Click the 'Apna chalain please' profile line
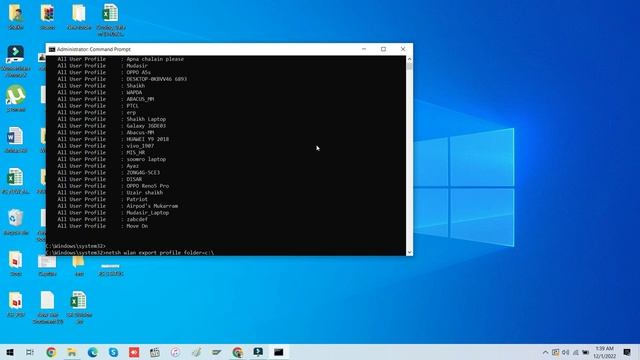This screenshot has height=360, width=640. point(120,59)
